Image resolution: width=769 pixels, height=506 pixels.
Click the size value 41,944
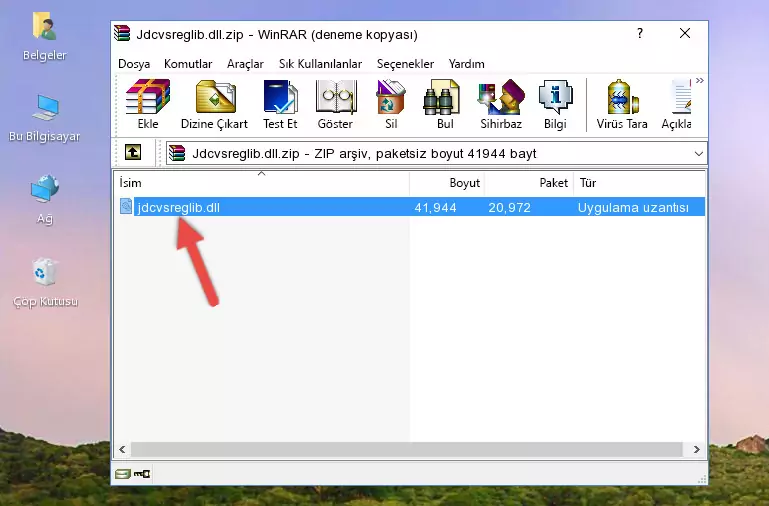click(436, 207)
